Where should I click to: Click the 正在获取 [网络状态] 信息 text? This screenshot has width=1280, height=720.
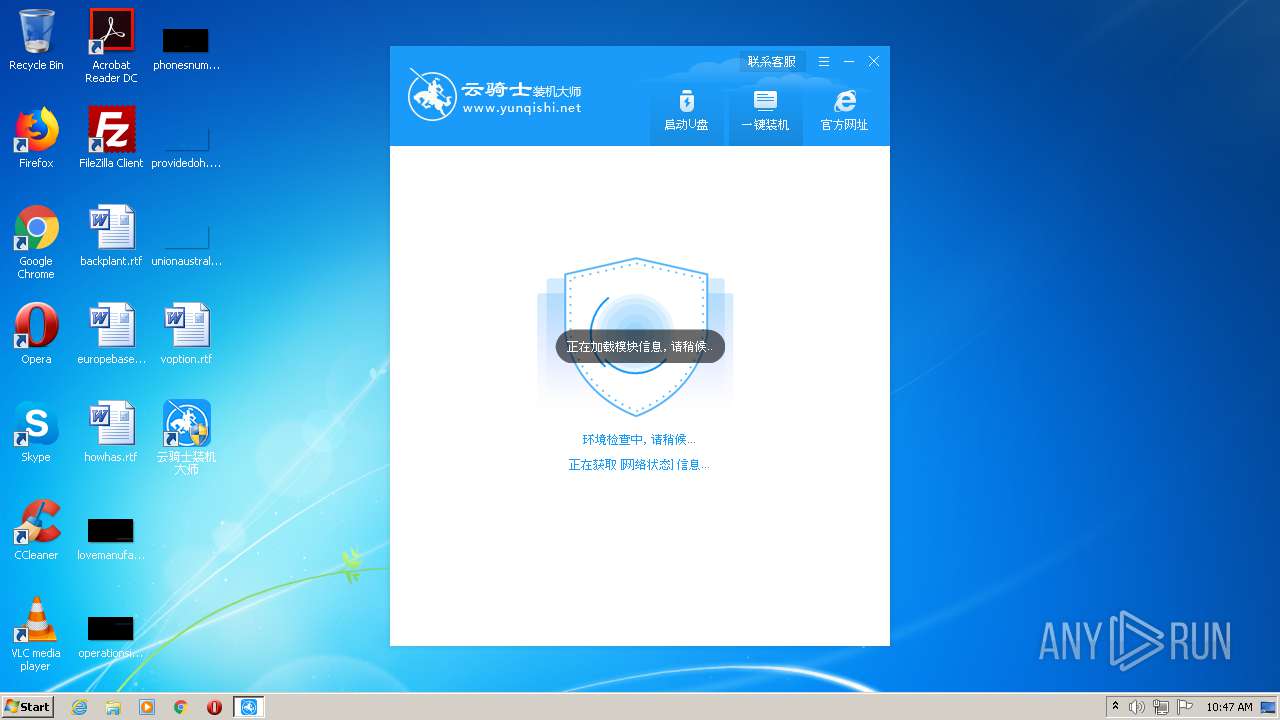pyautogui.click(x=639, y=464)
